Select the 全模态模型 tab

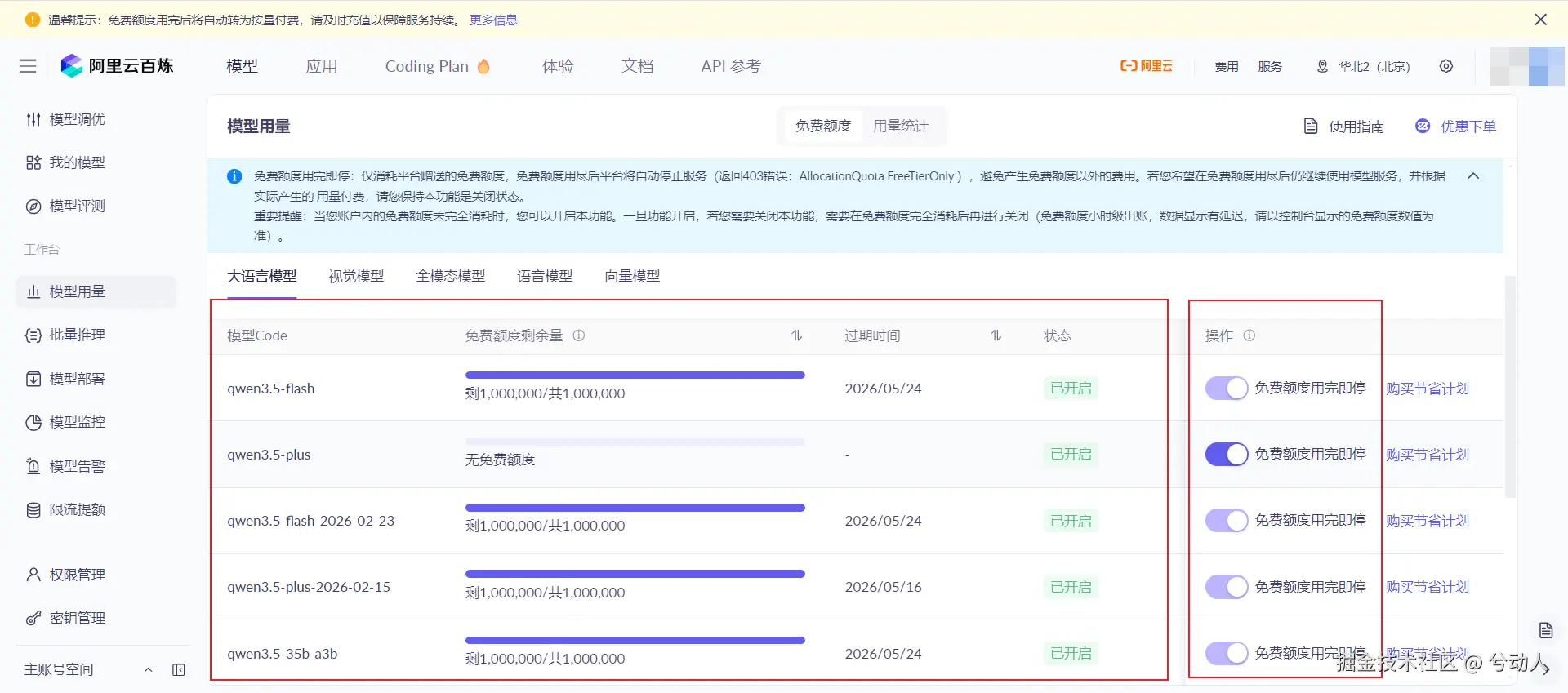coord(451,276)
